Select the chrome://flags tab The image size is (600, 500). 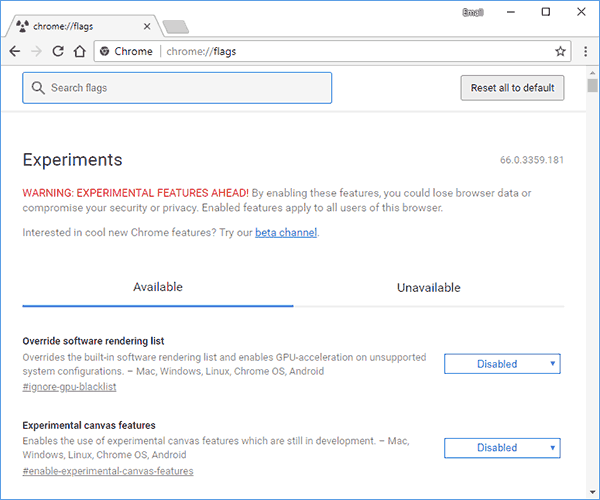pyautogui.click(x=82, y=26)
